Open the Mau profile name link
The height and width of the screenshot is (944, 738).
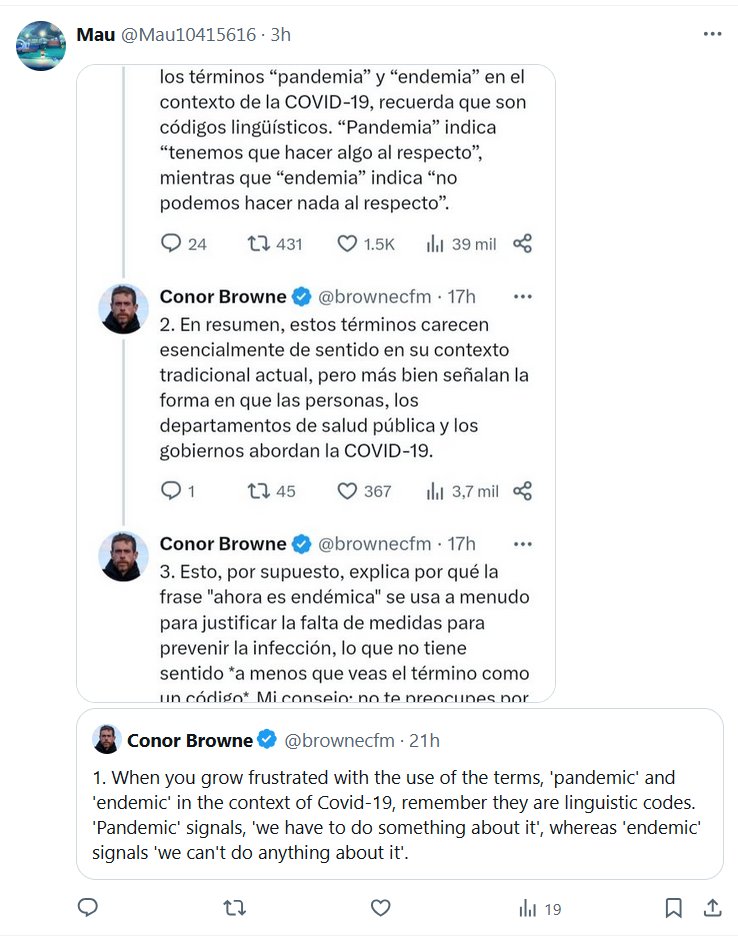(96, 34)
